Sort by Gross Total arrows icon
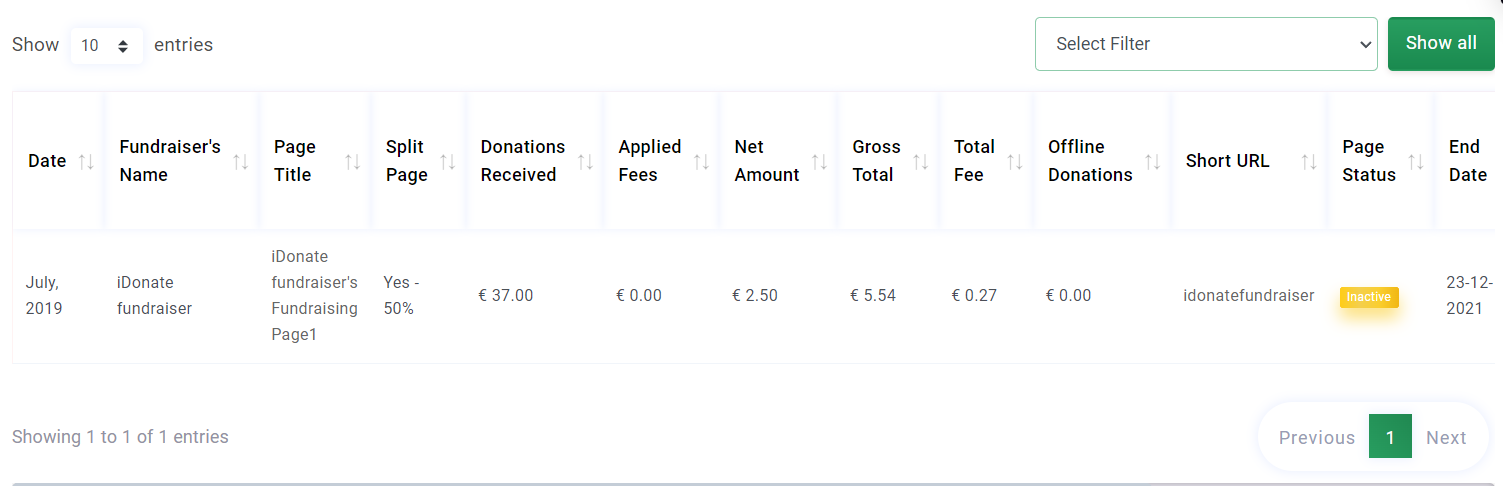Viewport: 1503px width, 486px height. pos(922,161)
